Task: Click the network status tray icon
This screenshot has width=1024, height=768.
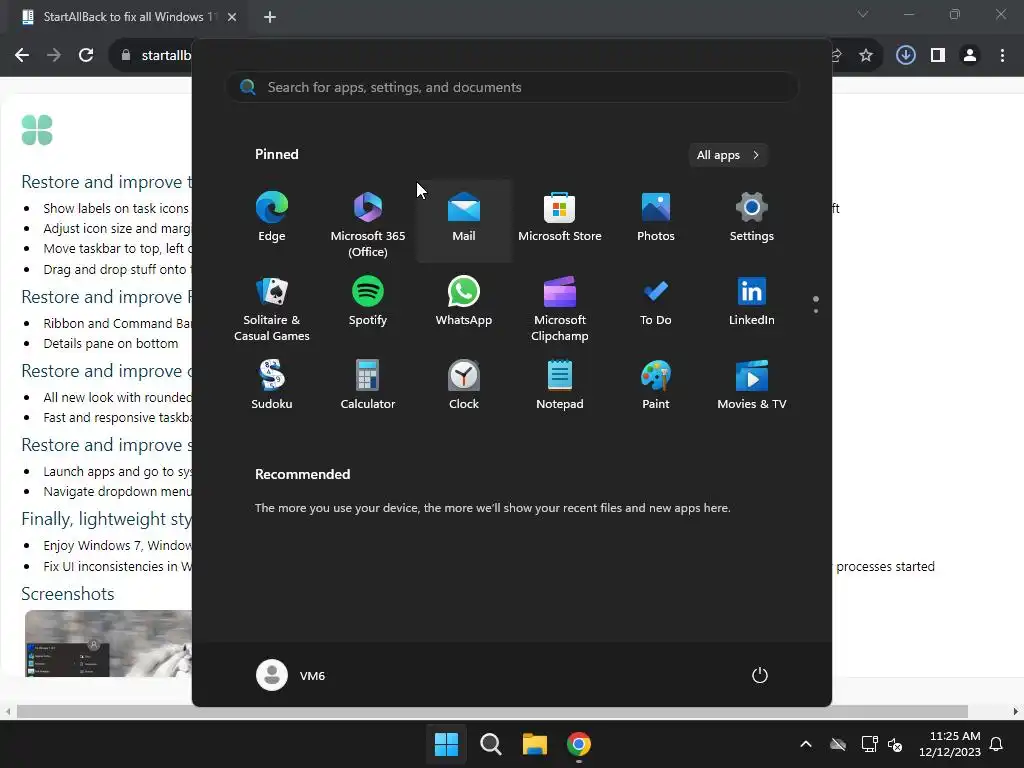Action: click(869, 744)
